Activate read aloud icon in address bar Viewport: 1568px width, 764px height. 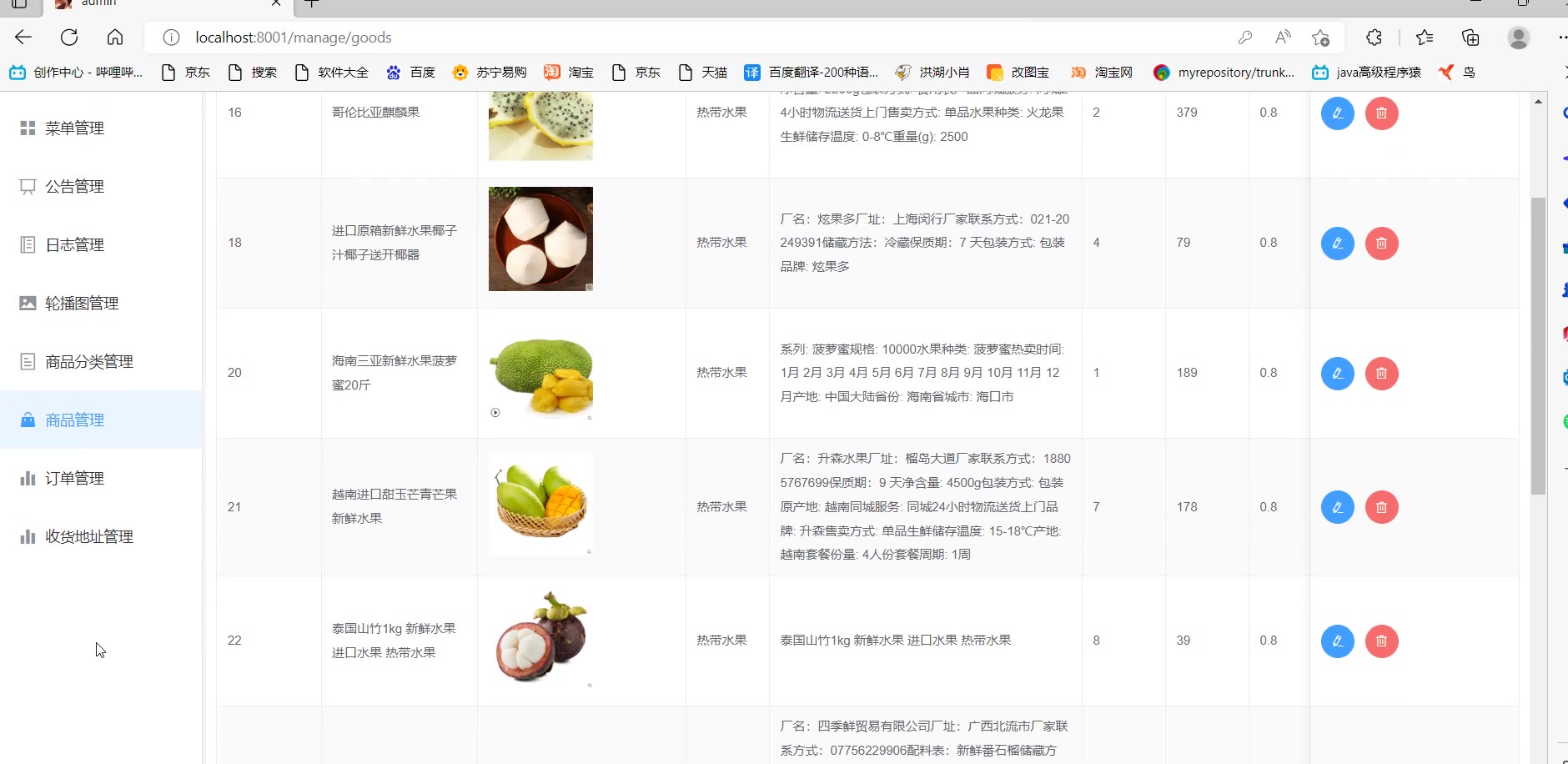[x=1283, y=38]
